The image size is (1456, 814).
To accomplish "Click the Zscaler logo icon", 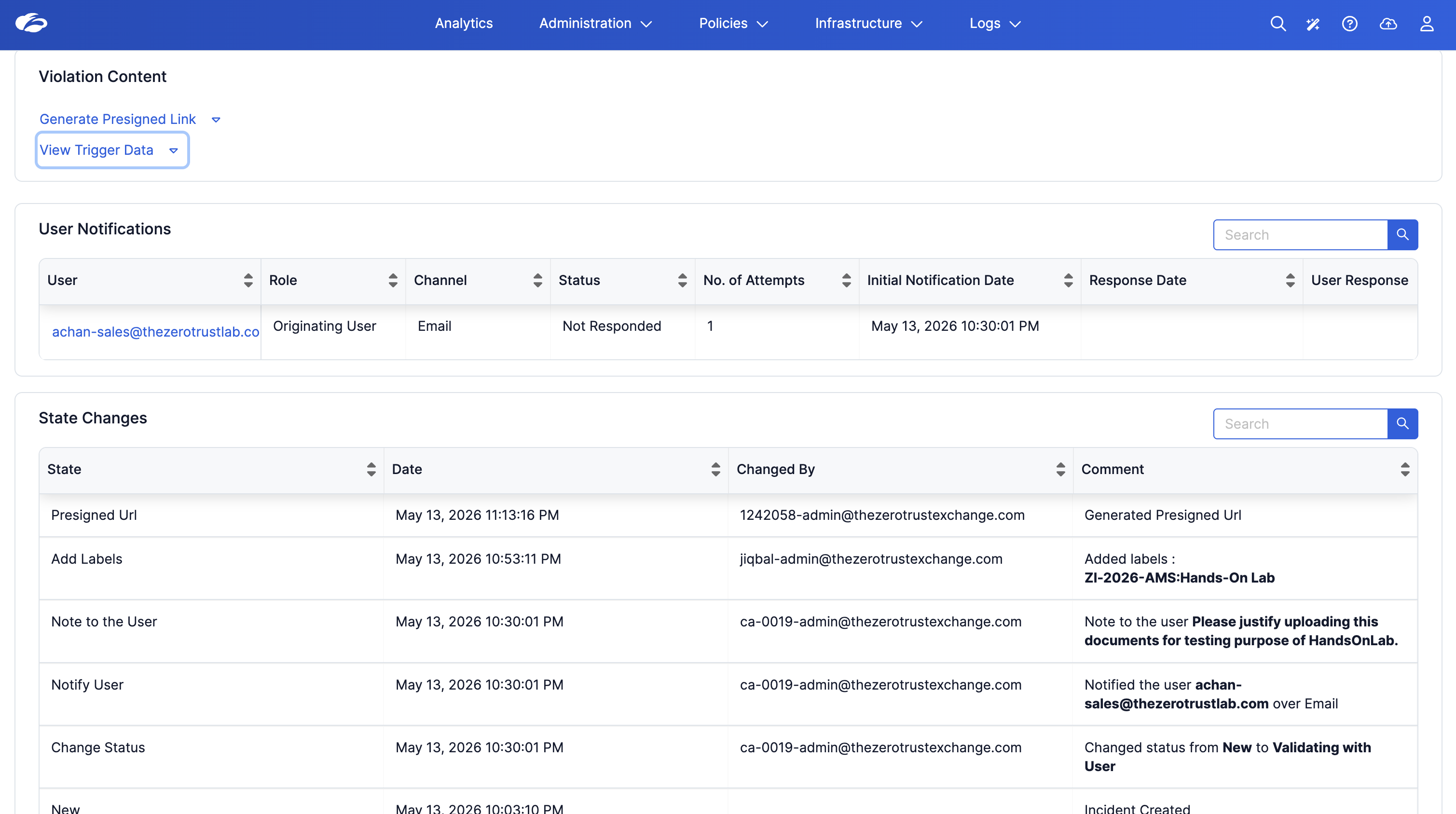I will point(31,23).
